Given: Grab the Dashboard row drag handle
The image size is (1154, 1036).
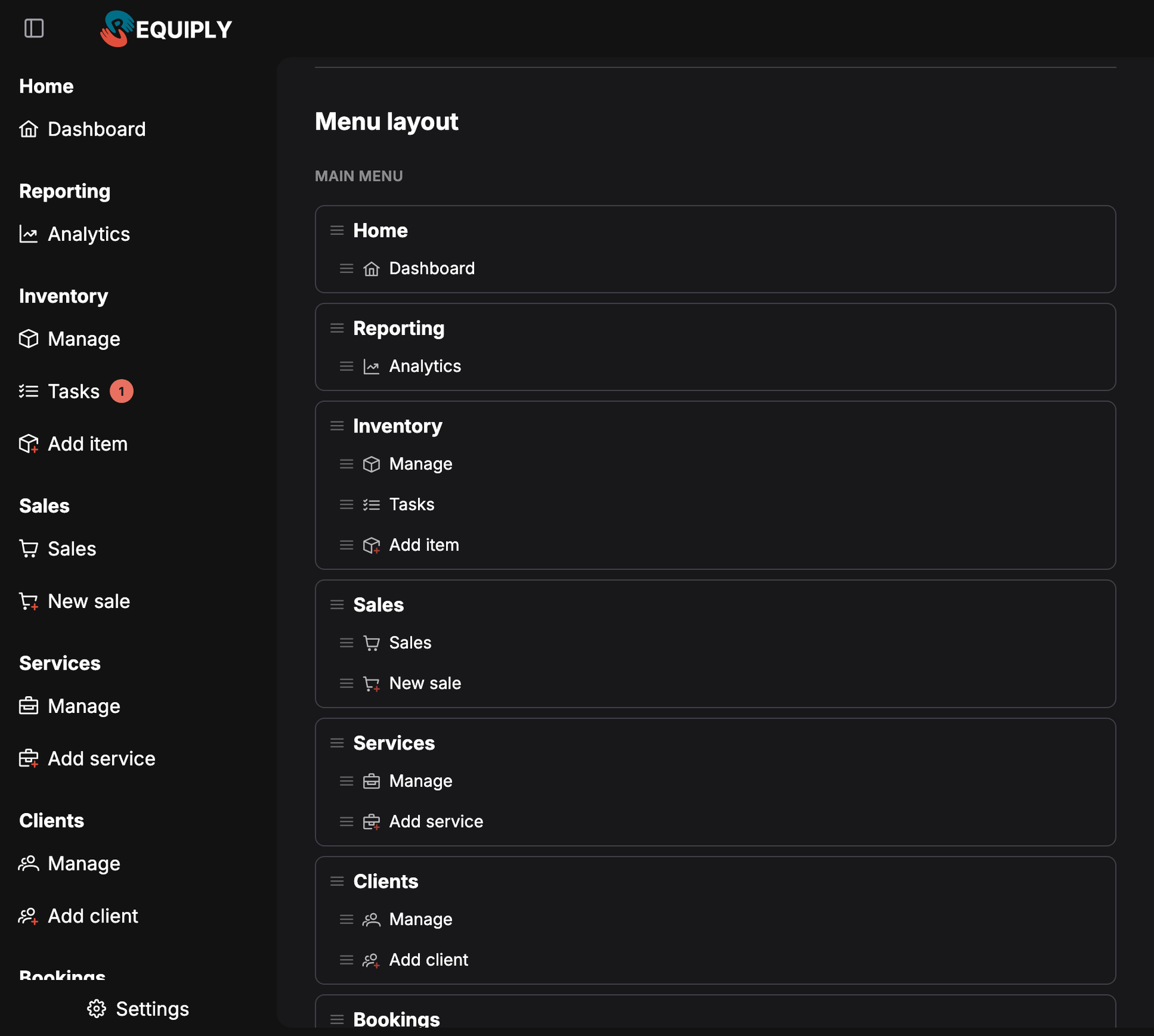Looking at the screenshot, I should pyautogui.click(x=347, y=268).
